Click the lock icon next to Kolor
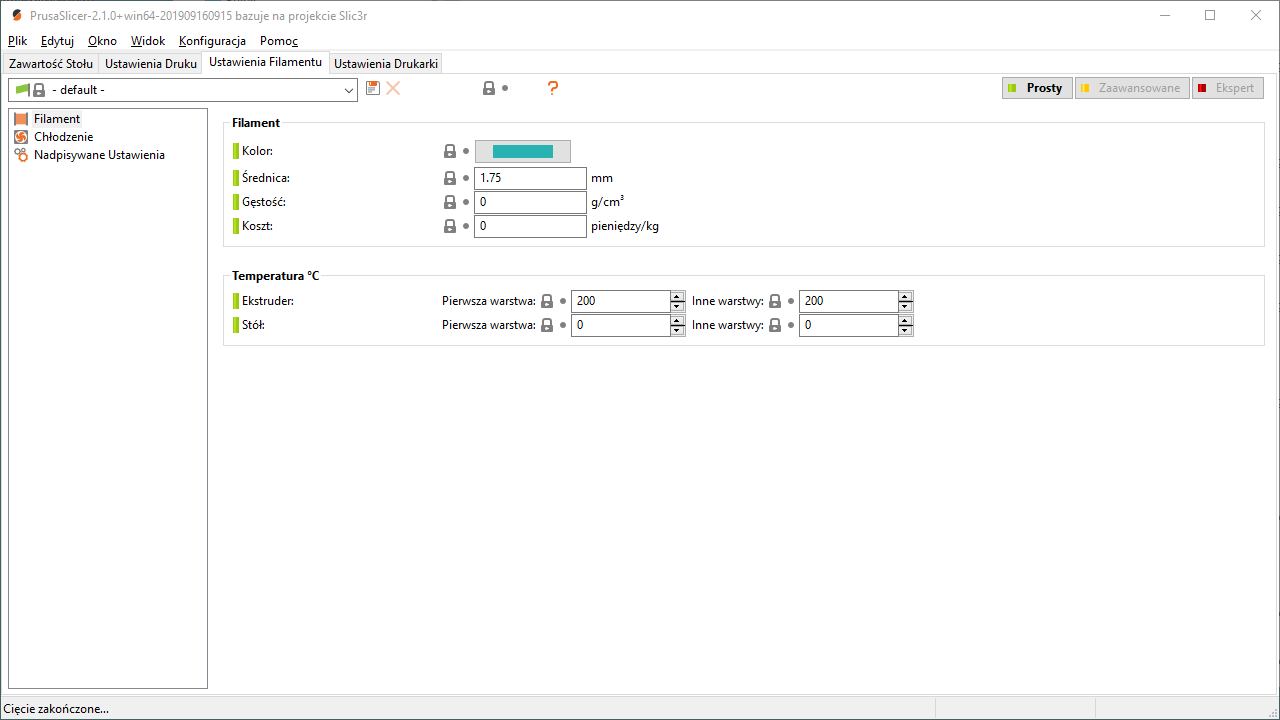 450,152
